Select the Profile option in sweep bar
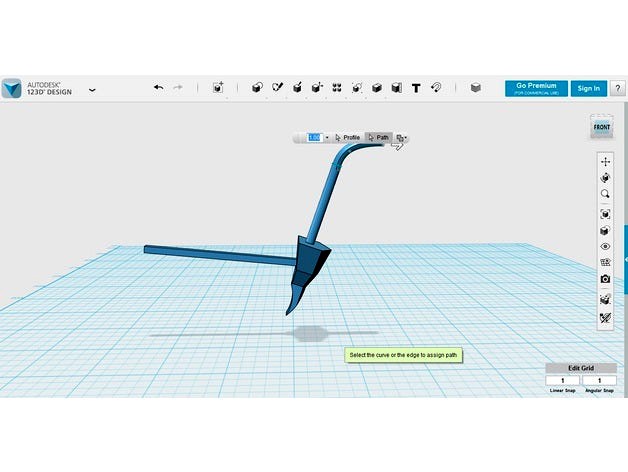 click(x=347, y=137)
